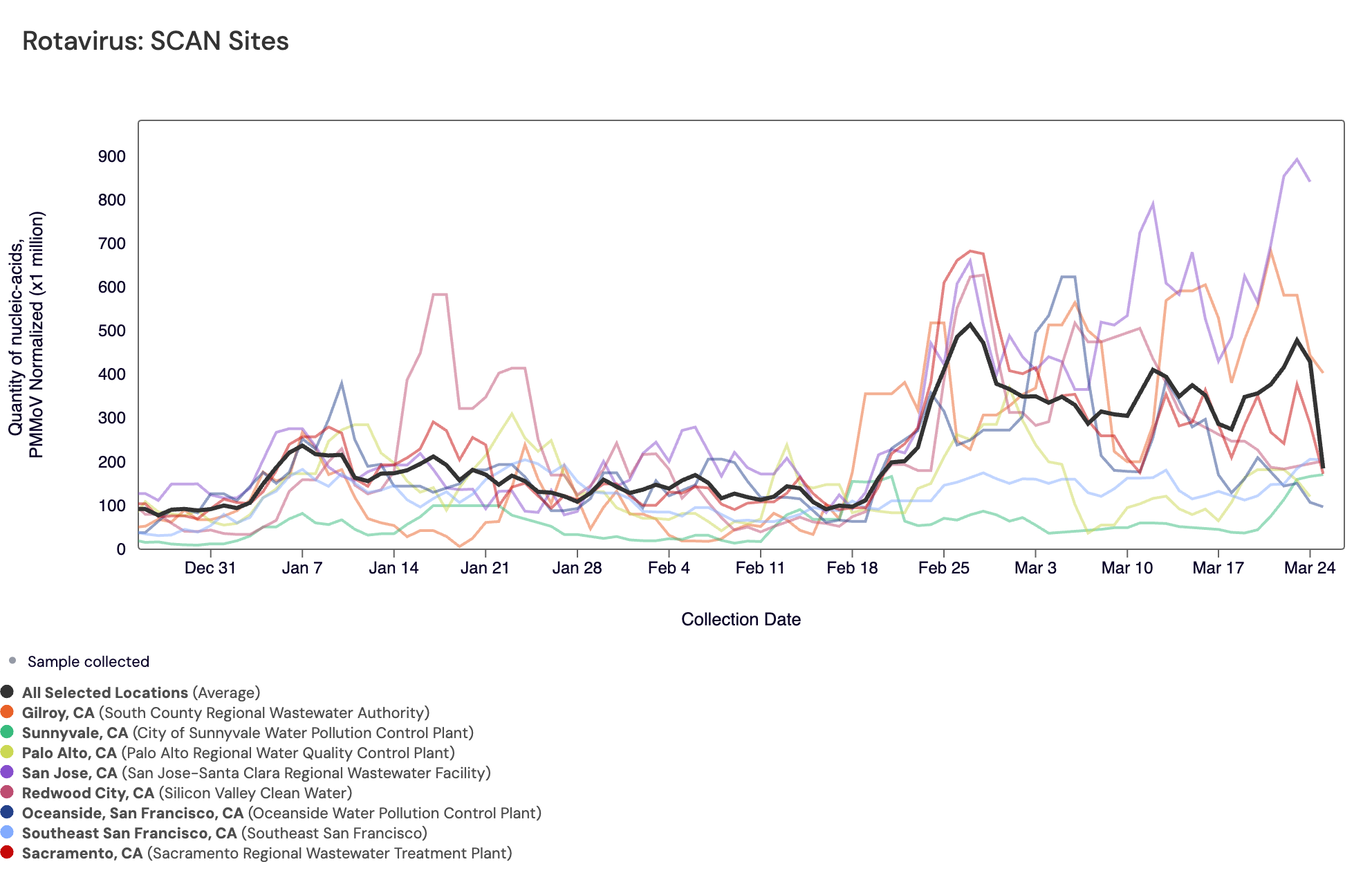Click the black All Selected Locations legend dot
This screenshot has width=1372, height=873.
[x=7, y=692]
